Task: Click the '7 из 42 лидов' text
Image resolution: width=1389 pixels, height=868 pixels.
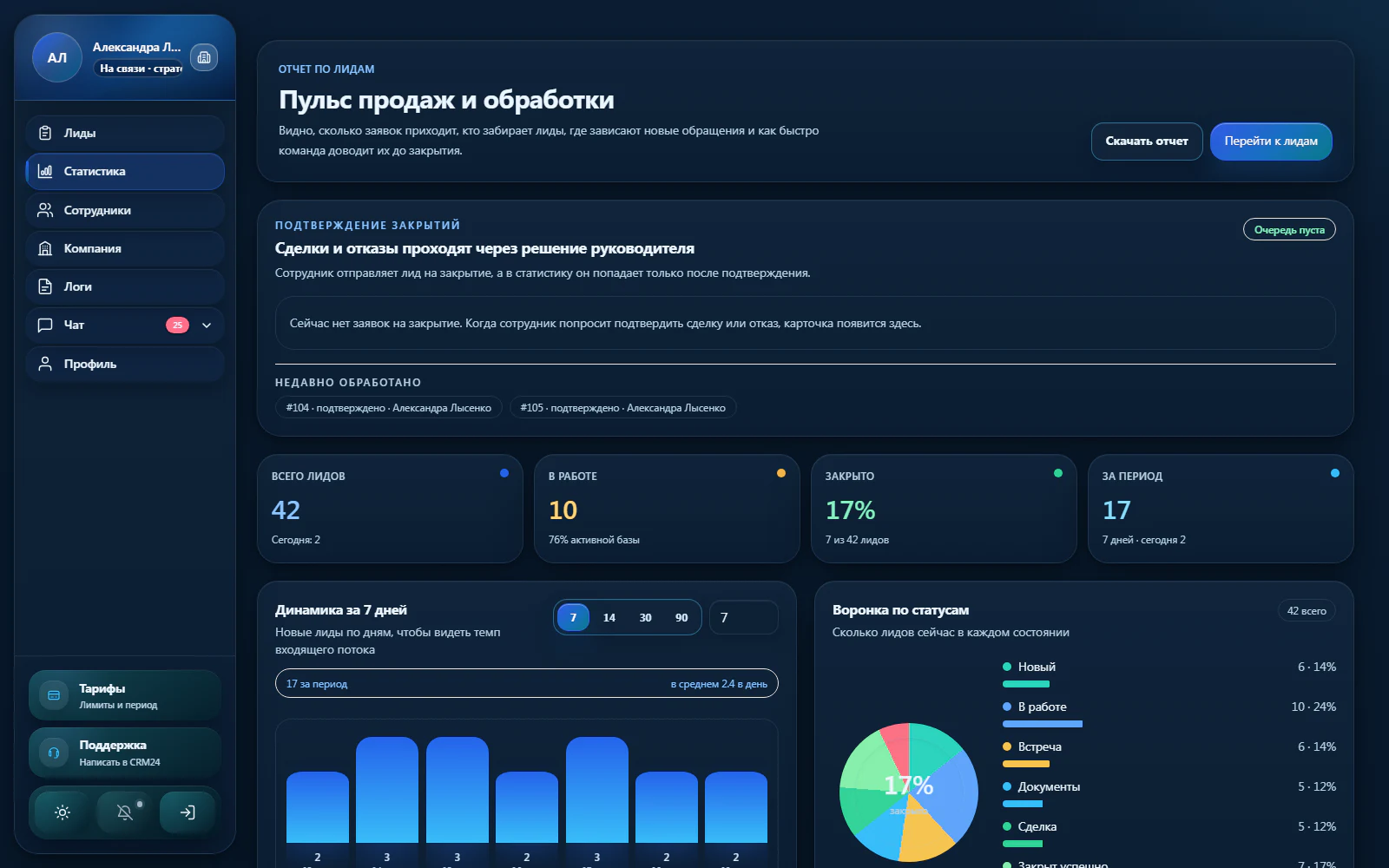Action: click(x=857, y=540)
